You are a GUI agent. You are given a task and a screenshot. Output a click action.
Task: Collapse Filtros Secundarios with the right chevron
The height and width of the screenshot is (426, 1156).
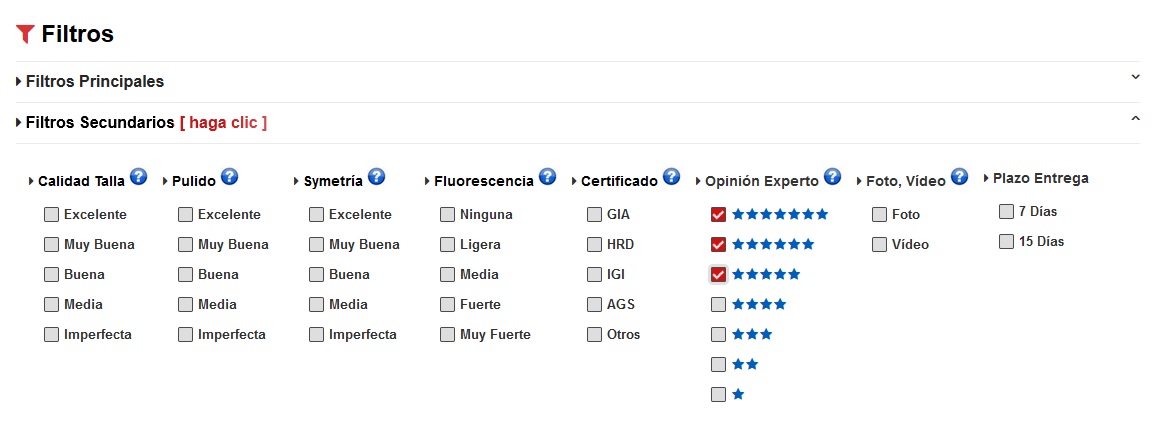1135,119
